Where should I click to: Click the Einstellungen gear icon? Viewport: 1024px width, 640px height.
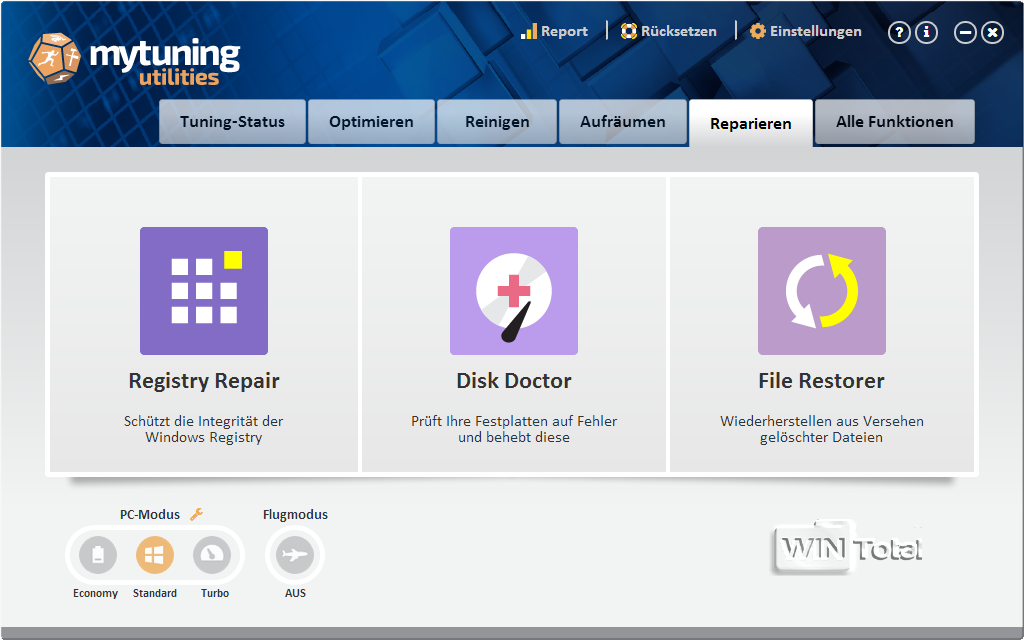(x=758, y=31)
